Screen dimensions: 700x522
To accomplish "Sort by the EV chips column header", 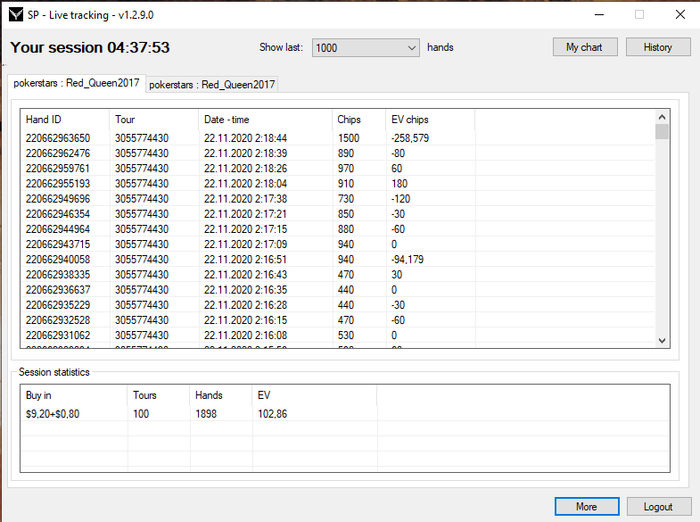I will [x=430, y=119].
